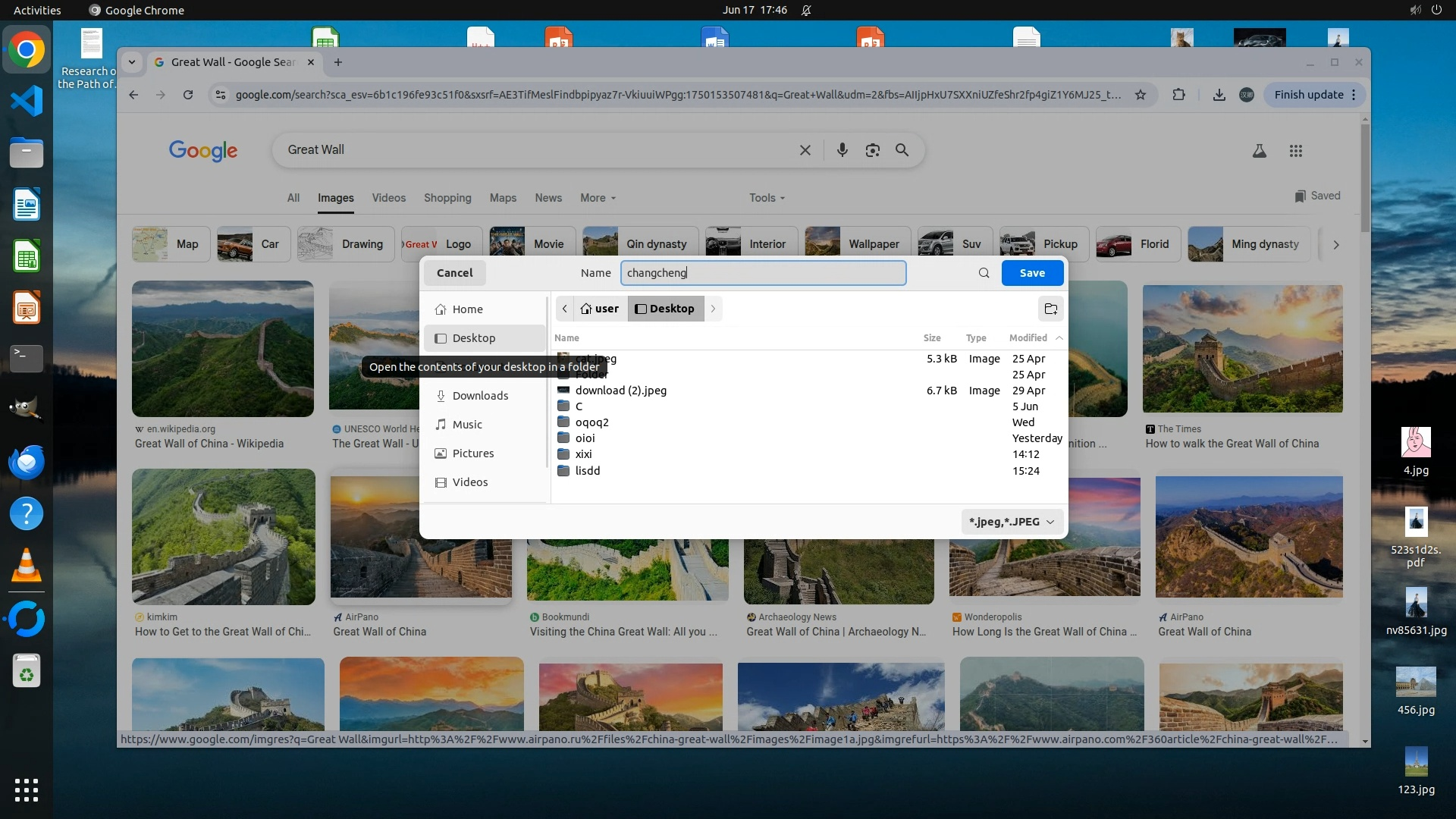
Task: Sort files by Modified column header
Action: point(1028,338)
